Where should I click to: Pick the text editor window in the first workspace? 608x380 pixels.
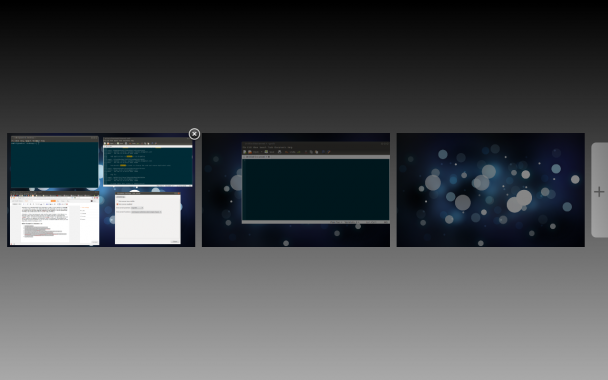click(148, 162)
